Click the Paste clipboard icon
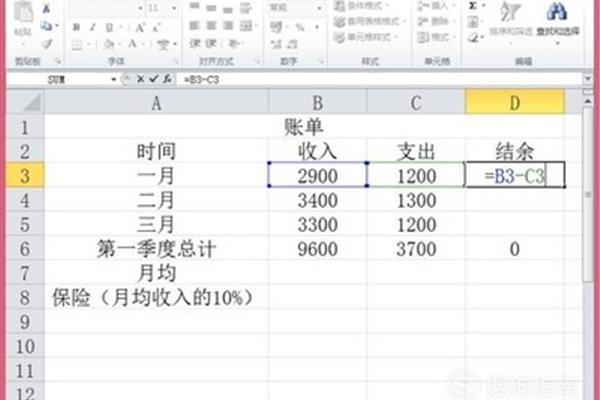This screenshot has width=600, height=400. [24, 11]
